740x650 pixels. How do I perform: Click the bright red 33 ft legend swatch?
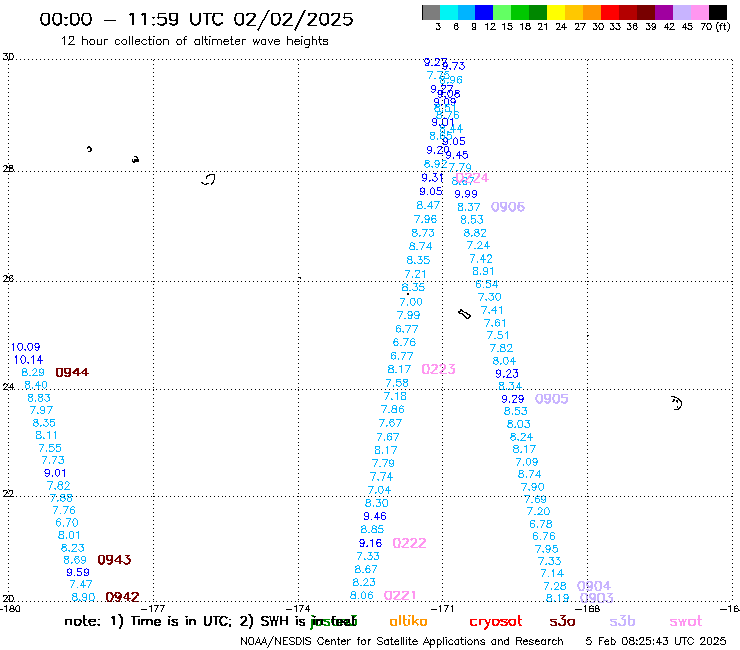pyautogui.click(x=610, y=12)
